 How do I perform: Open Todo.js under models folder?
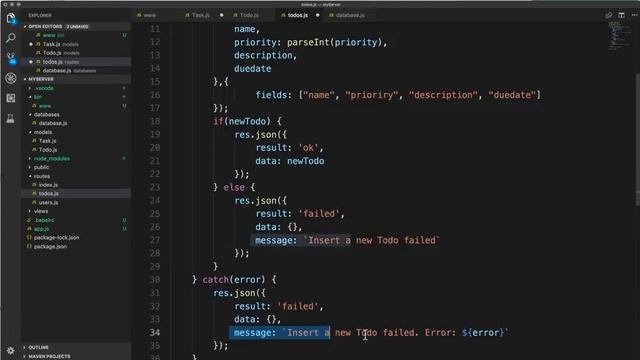48,150
